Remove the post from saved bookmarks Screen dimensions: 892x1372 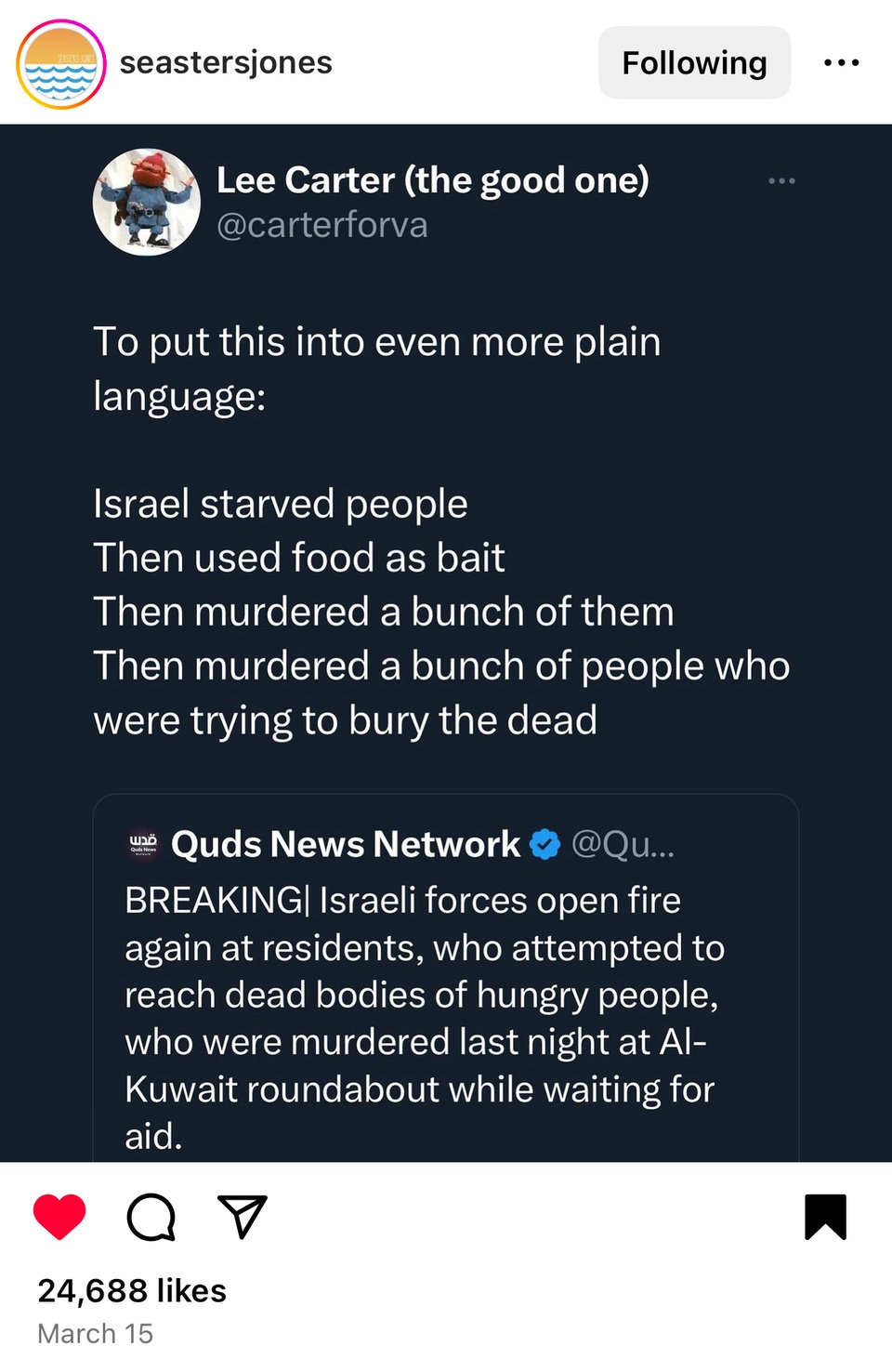pos(825,1216)
